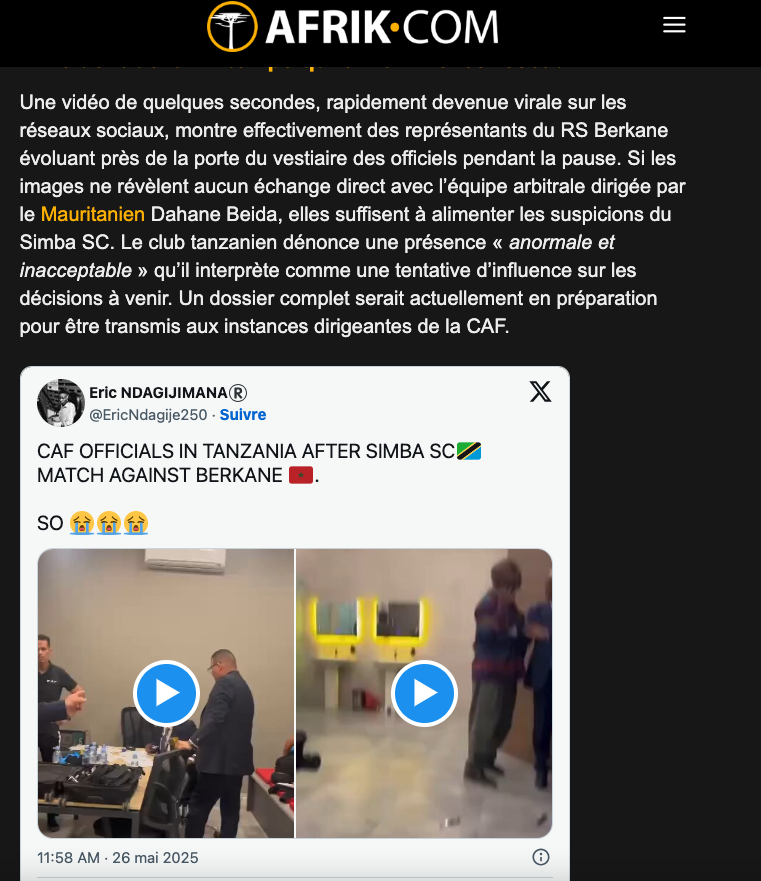Screen dimensions: 761x881
Task: Click the crying emojis after SO
Action: pyautogui.click(x=109, y=523)
